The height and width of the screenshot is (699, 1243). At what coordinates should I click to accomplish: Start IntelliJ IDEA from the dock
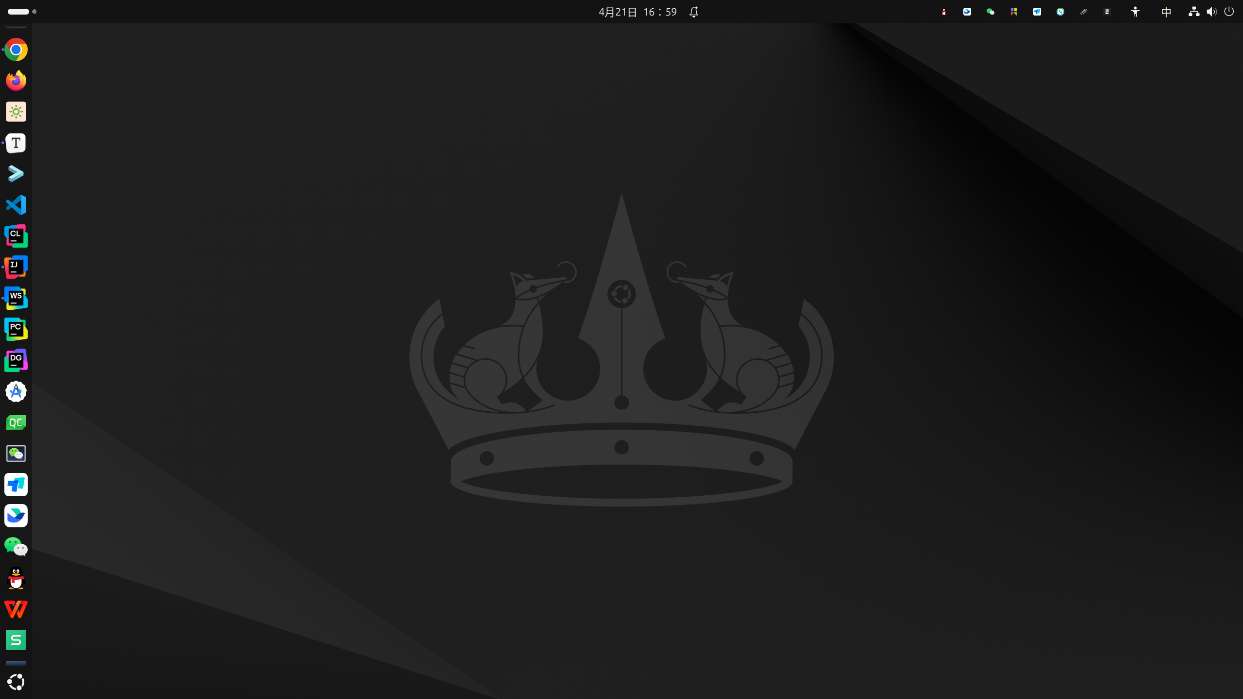[16, 267]
